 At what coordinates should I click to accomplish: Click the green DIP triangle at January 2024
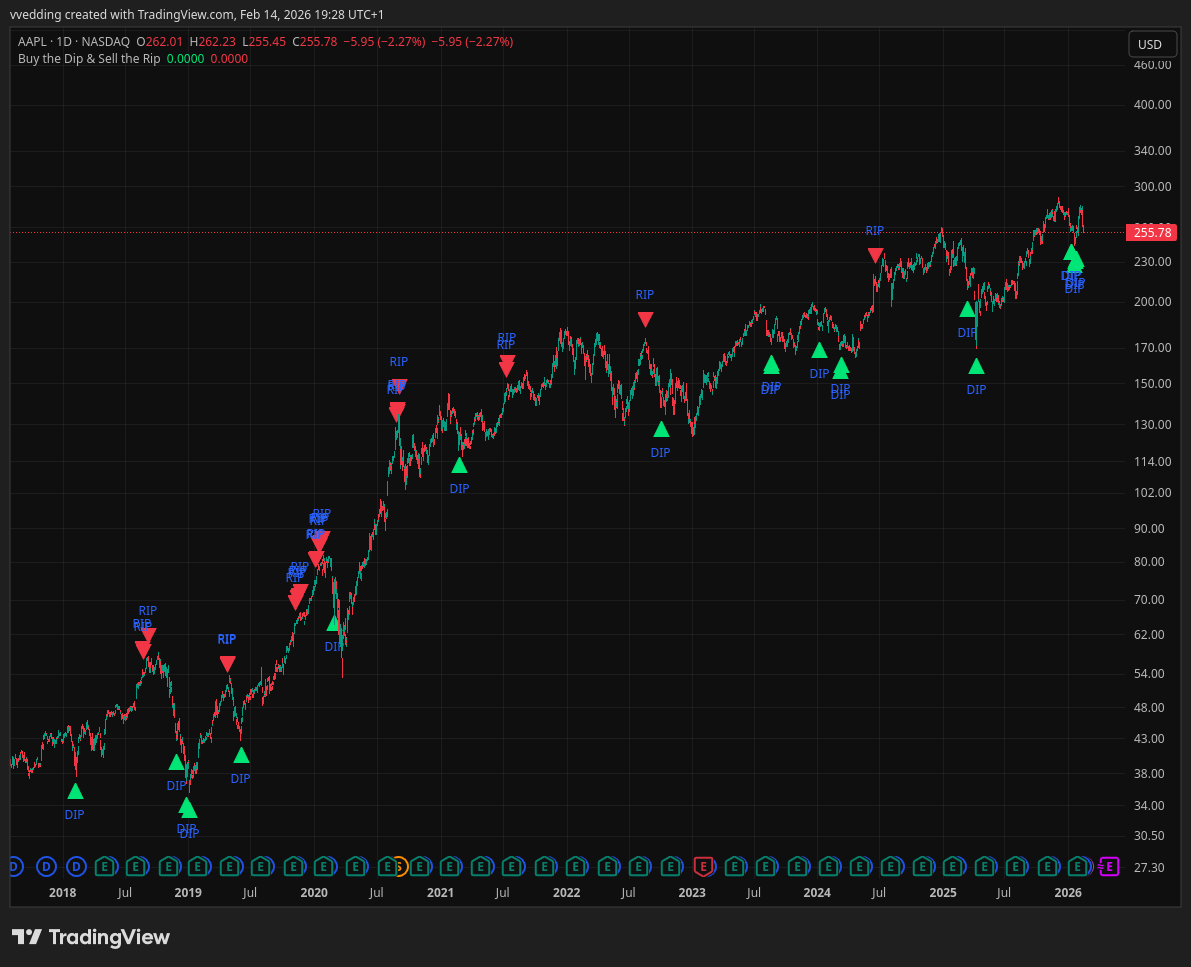(819, 350)
